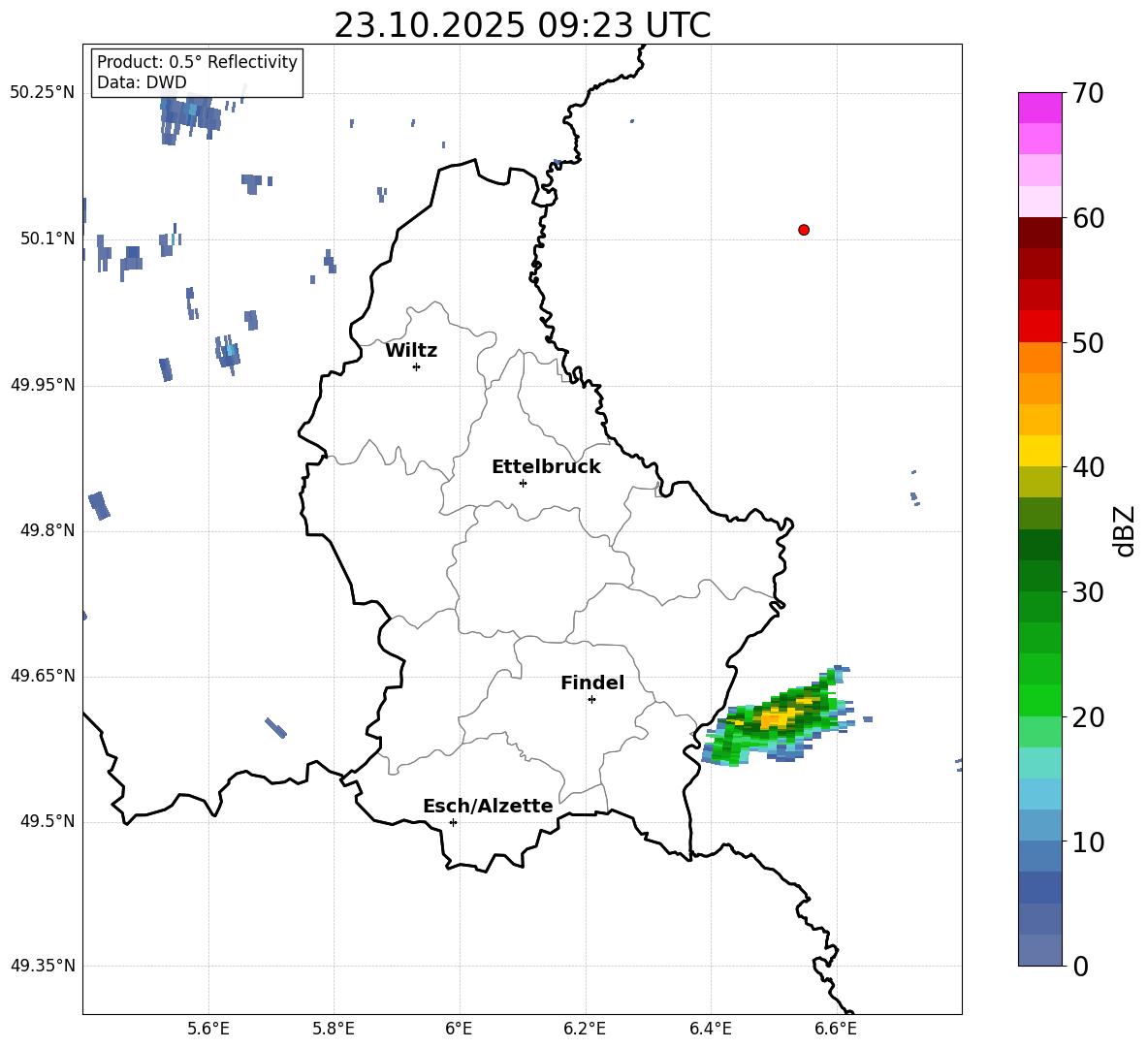1148x1048 pixels.
Task: Click the colorbar 20 tick label
Action: tap(1087, 716)
